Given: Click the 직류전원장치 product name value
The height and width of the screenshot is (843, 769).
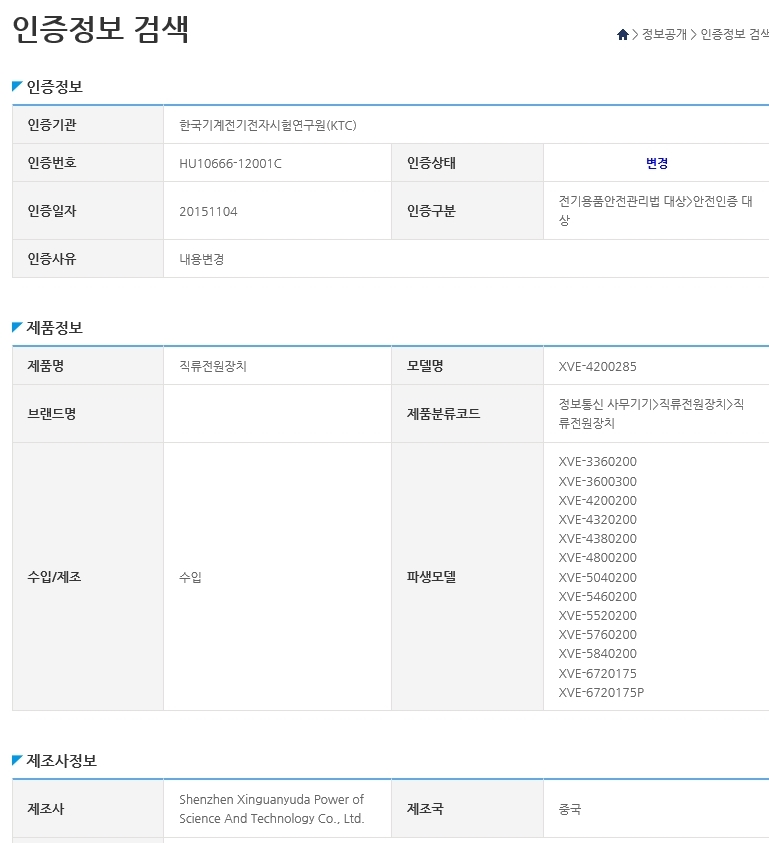Looking at the screenshot, I should tap(212, 366).
